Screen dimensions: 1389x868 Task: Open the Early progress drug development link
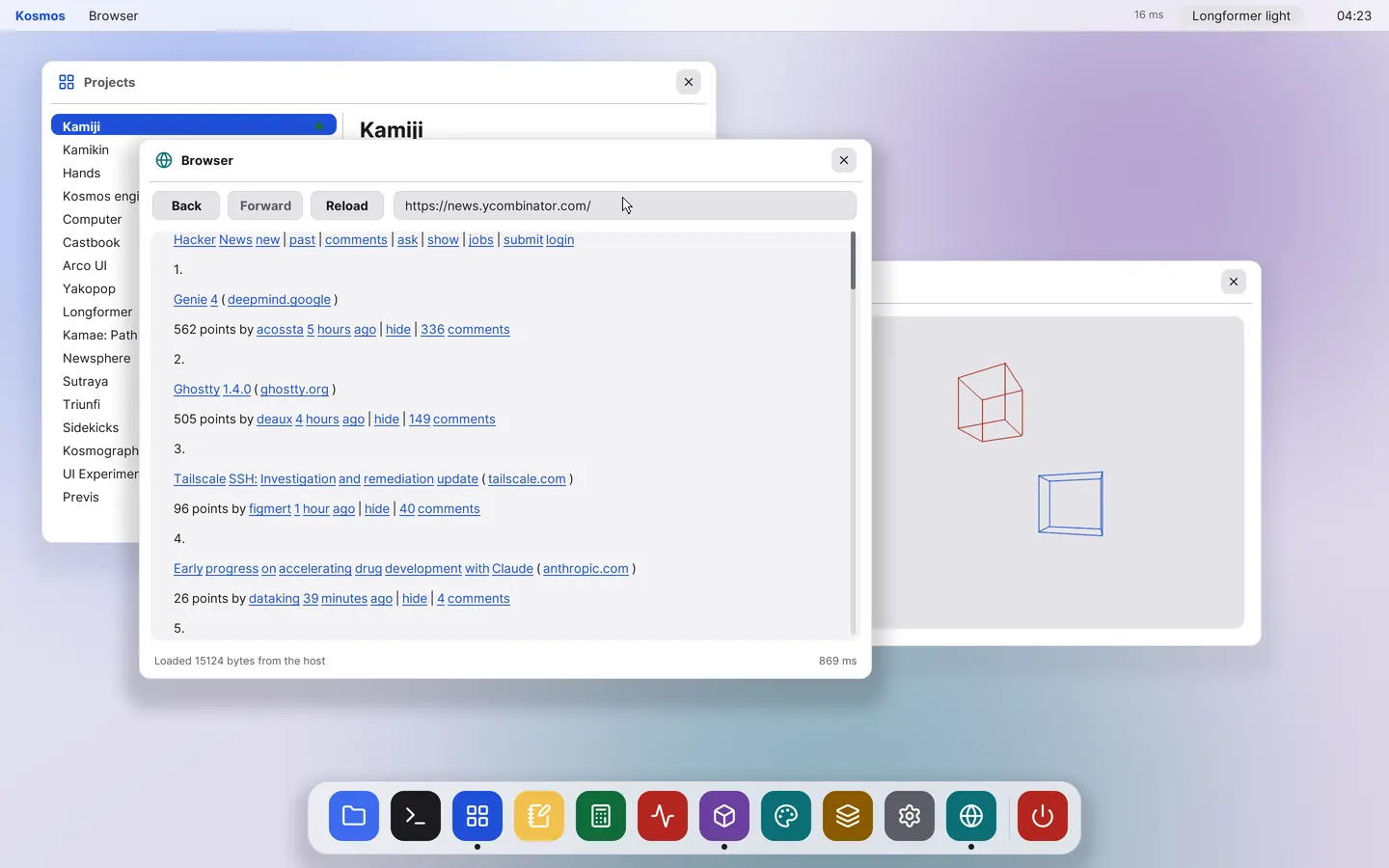353,569
